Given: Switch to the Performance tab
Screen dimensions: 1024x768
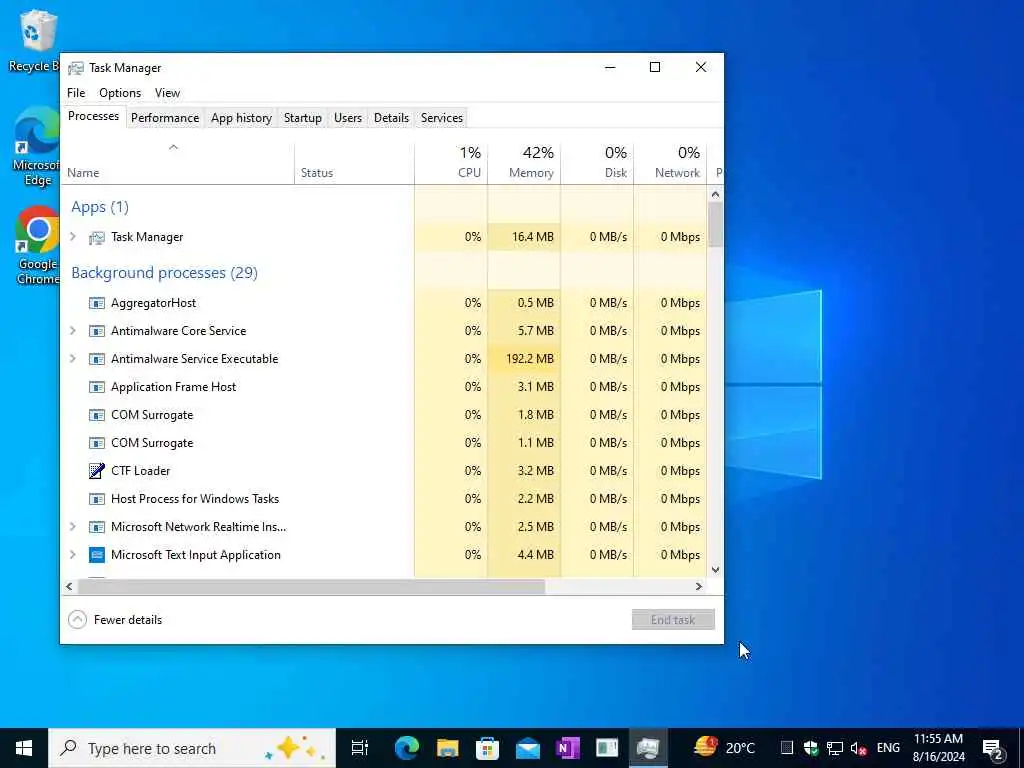Looking at the screenshot, I should [165, 118].
